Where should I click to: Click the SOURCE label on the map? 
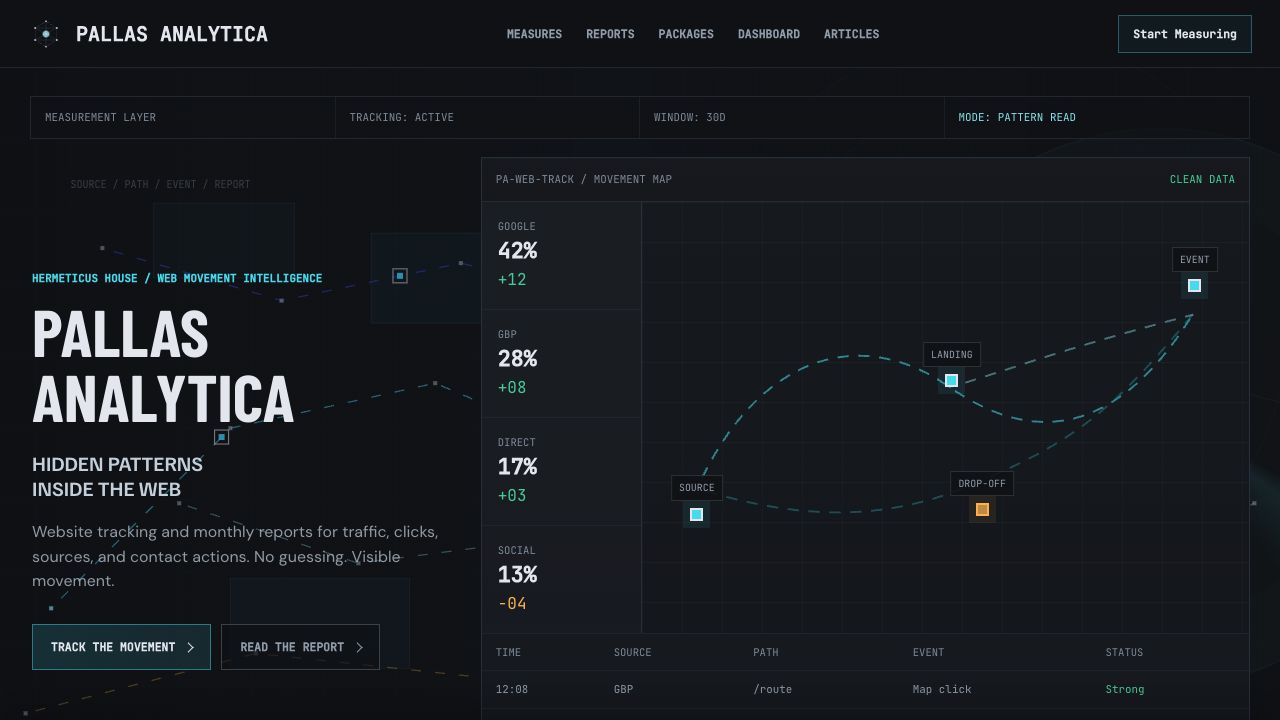click(x=697, y=488)
